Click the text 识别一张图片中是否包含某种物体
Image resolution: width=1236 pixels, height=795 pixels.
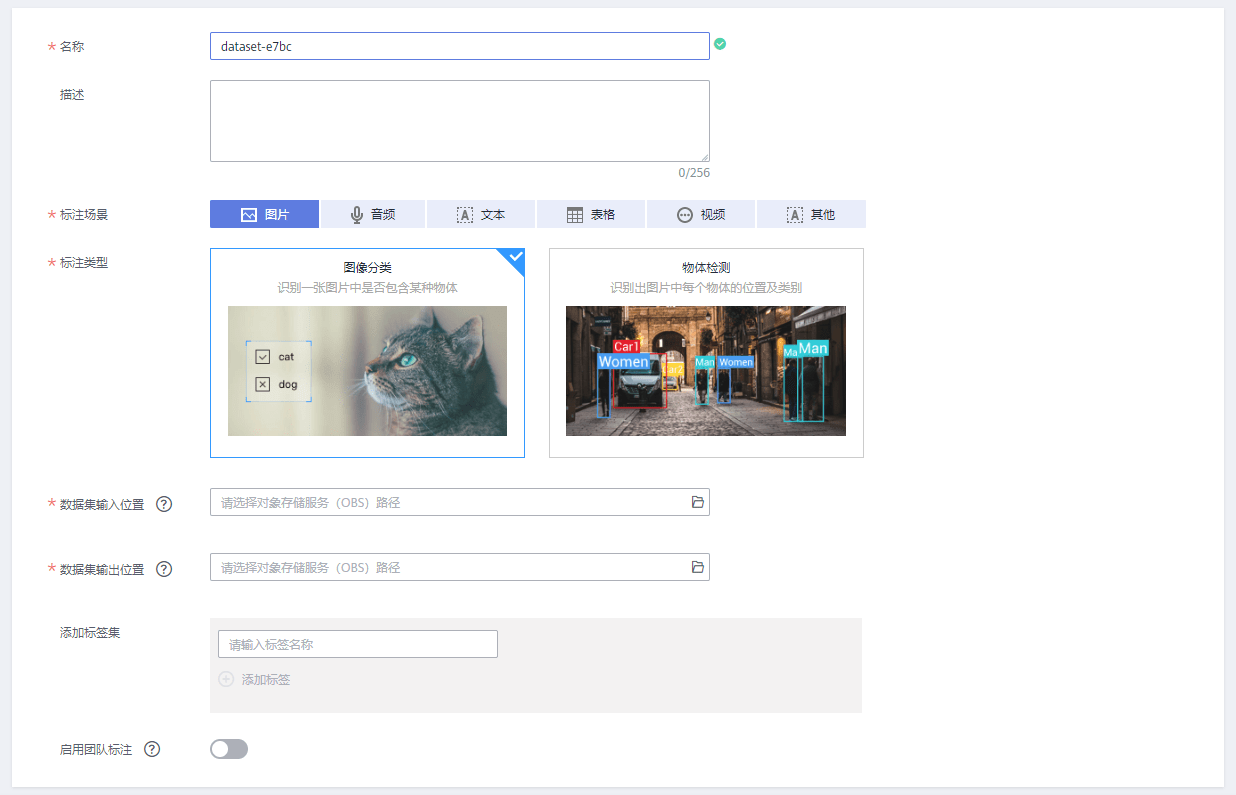point(367,288)
